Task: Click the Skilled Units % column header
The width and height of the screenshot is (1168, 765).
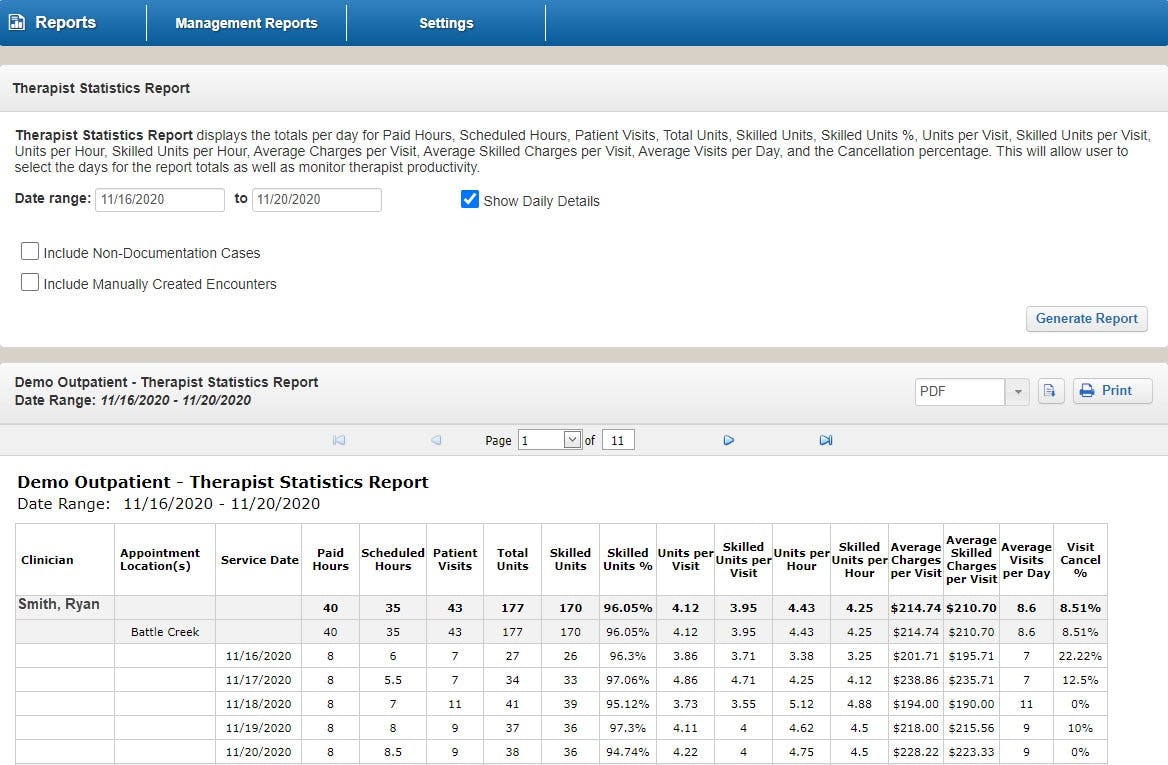Action: tap(628, 559)
